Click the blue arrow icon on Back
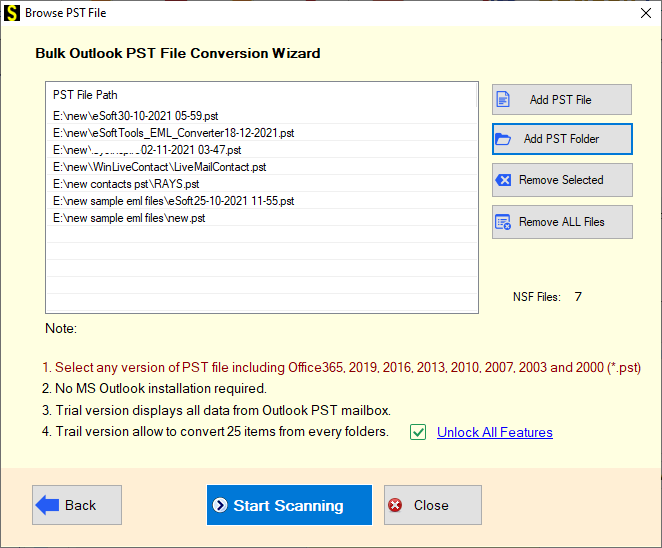 (x=47, y=505)
